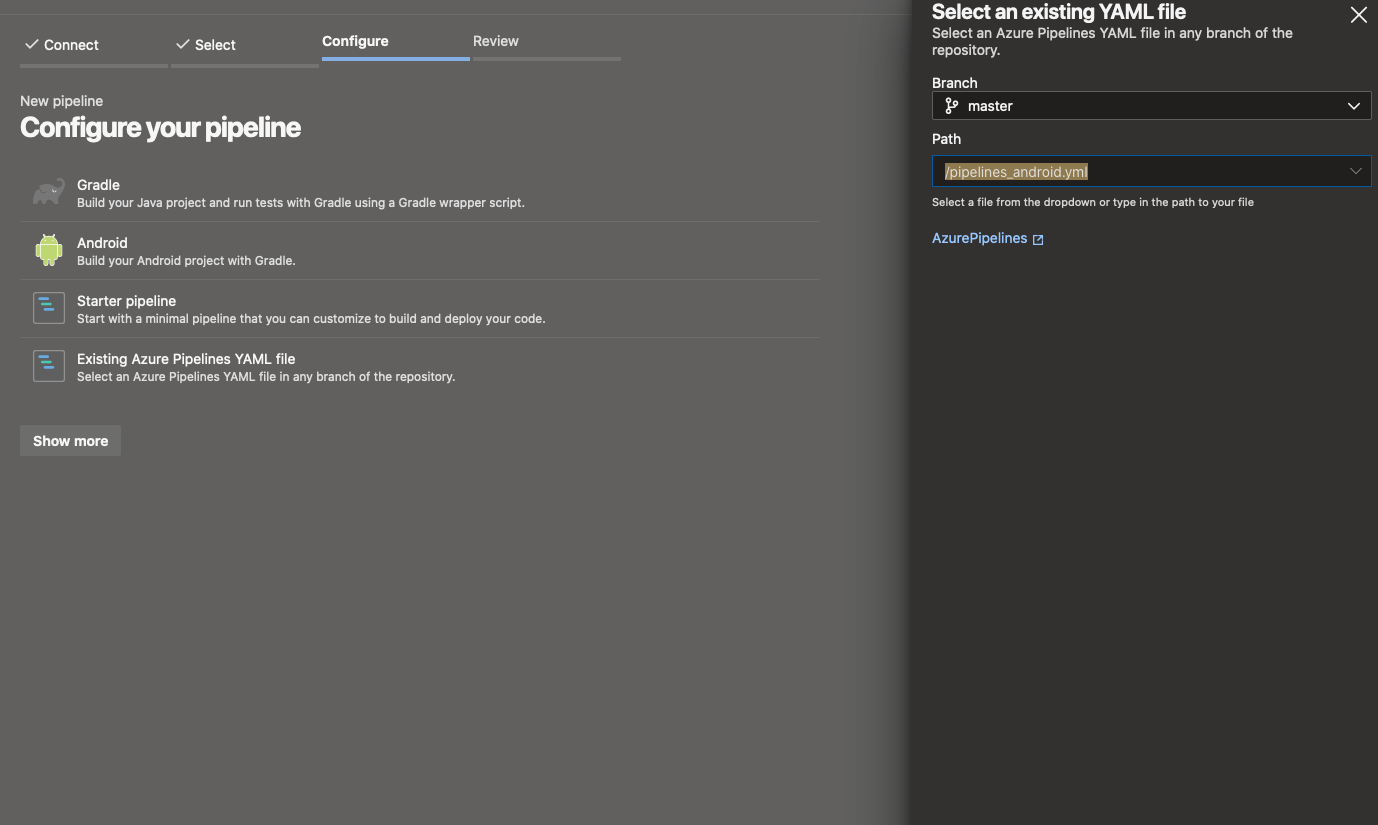
Task: Choose the Starter pipeline option
Action: pos(420,309)
